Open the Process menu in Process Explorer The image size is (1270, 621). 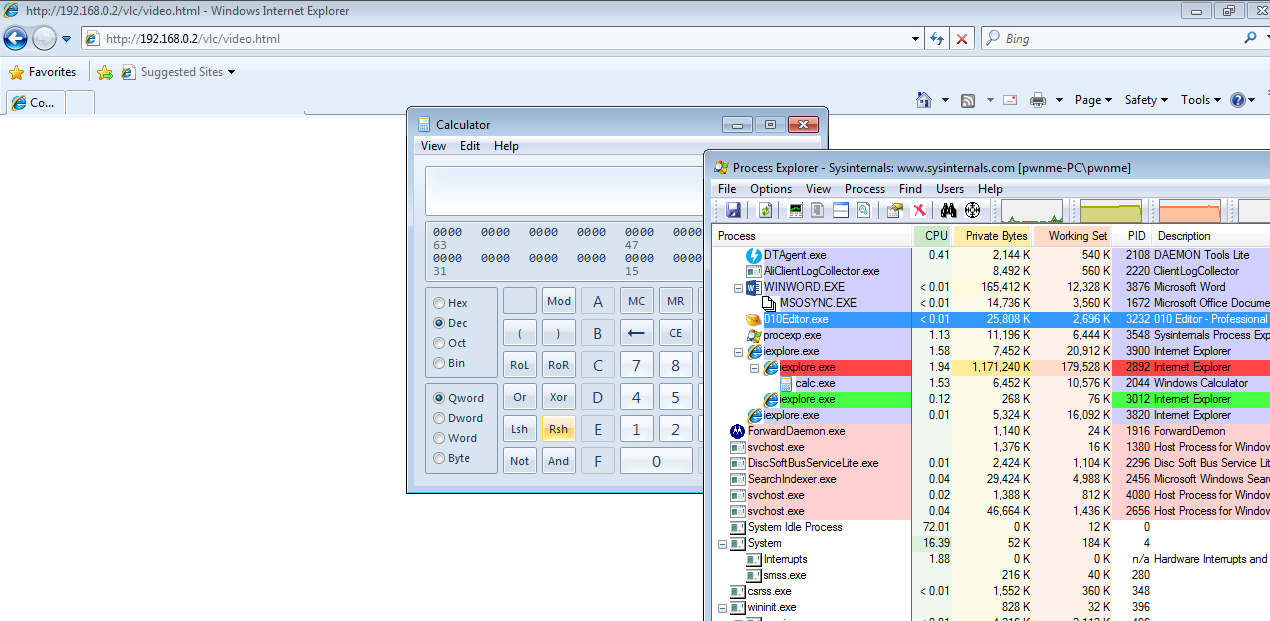865,189
